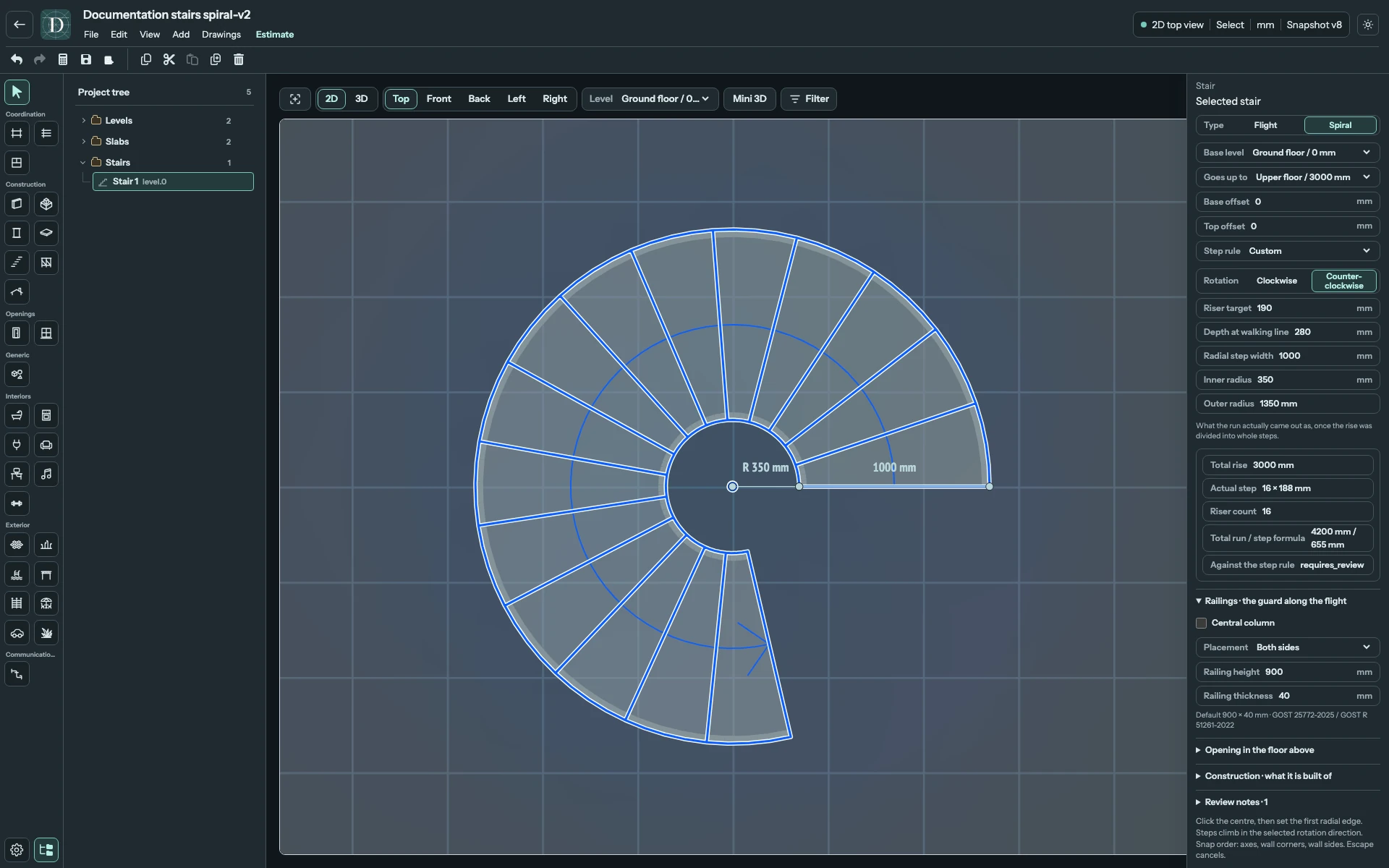
Task: Delete the selection using the trash icon
Action: 239,59
